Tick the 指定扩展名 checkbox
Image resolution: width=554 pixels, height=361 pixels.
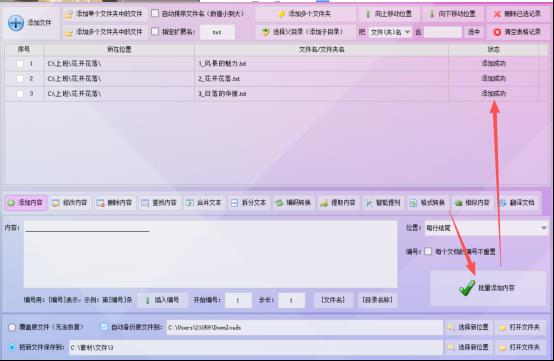pyautogui.click(x=155, y=31)
